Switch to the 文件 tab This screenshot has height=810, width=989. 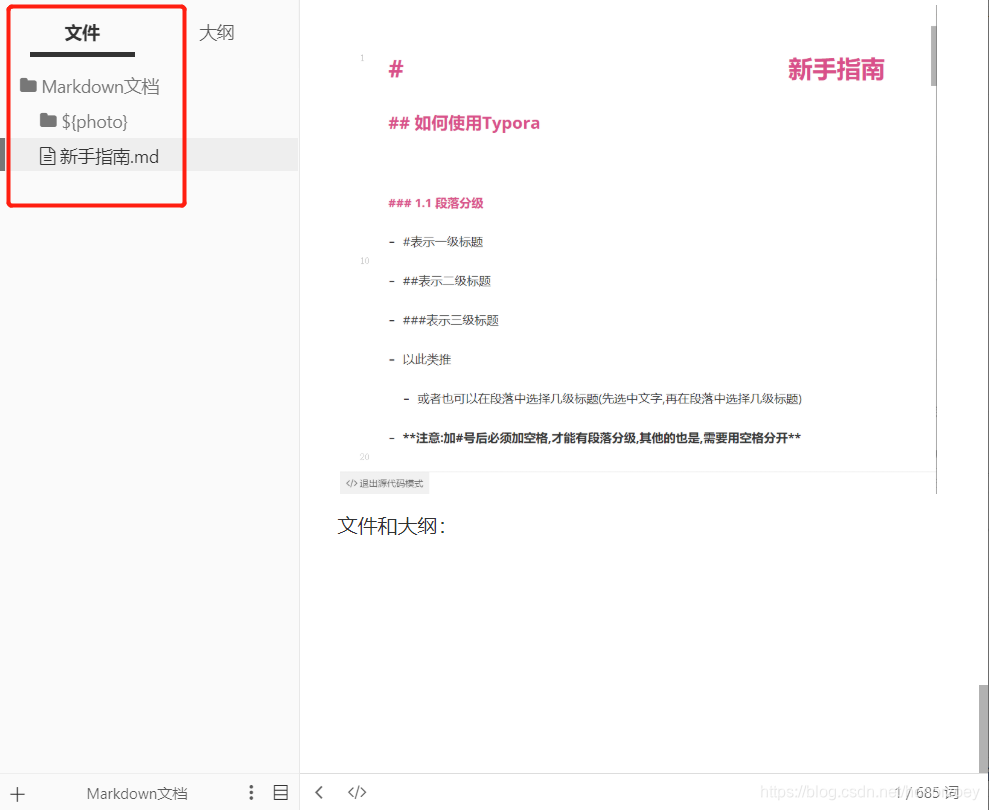click(82, 32)
